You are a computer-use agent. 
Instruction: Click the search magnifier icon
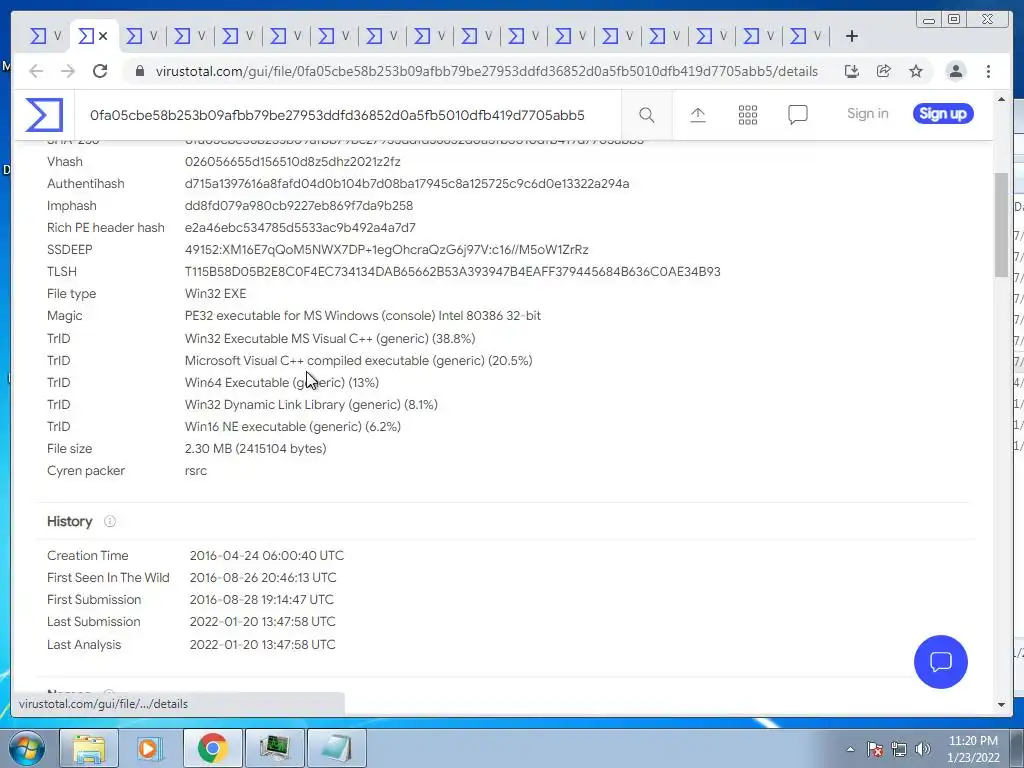647,115
